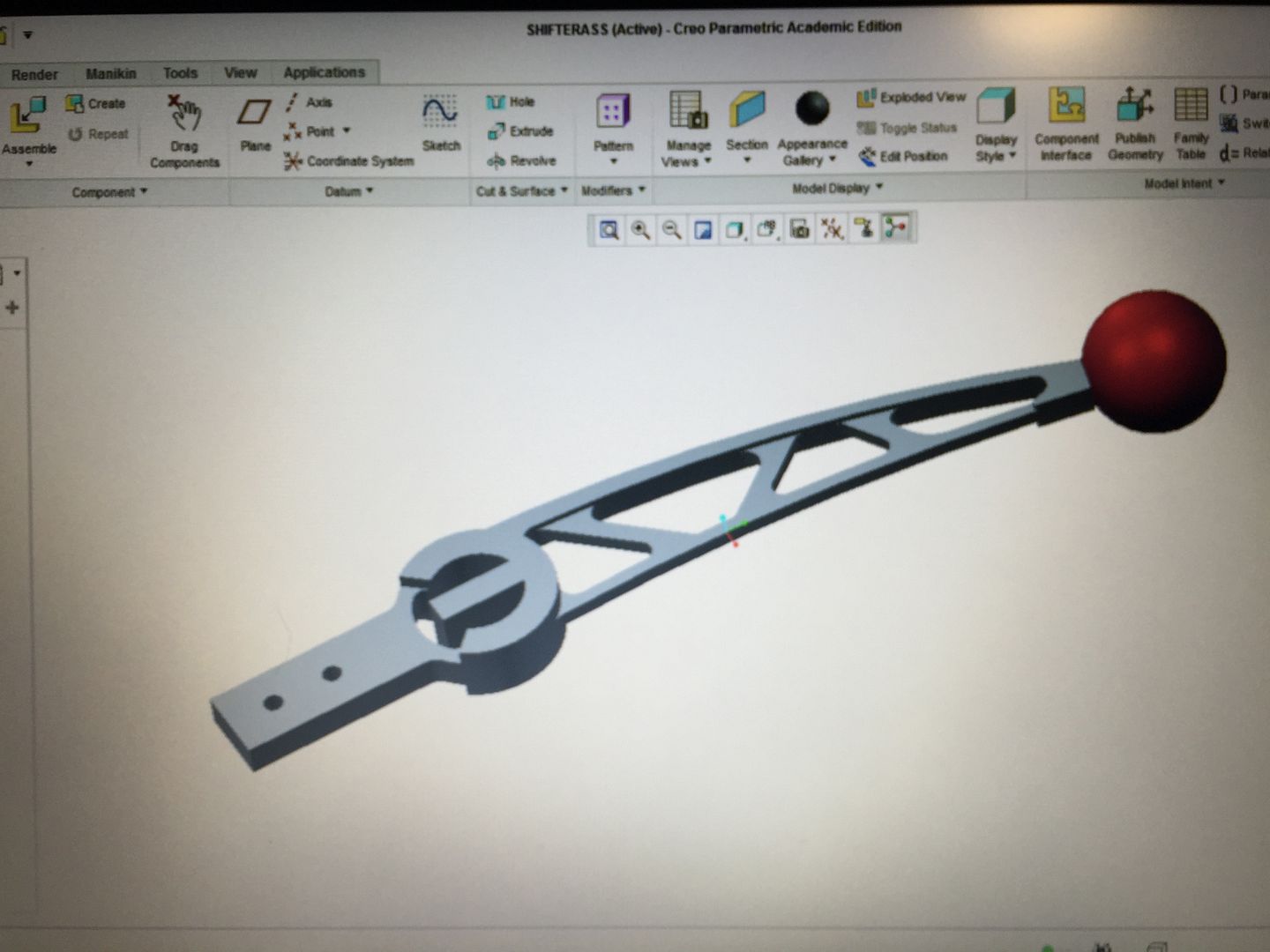Expand the Model Intent group dropdown
Viewport: 1270px width, 952px height.
1184,183
